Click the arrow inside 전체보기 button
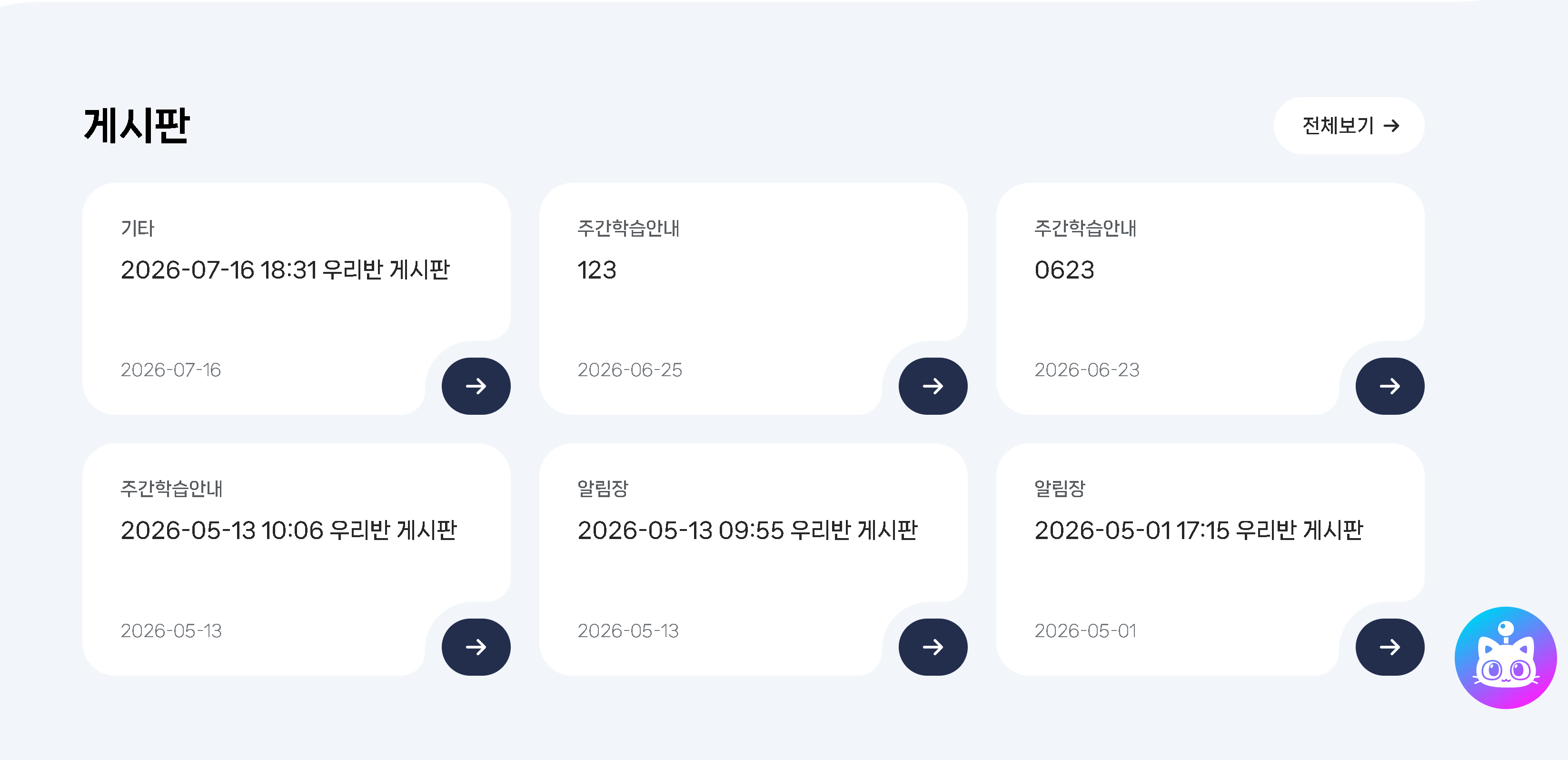Image resolution: width=1568 pixels, height=760 pixels. tap(1391, 126)
